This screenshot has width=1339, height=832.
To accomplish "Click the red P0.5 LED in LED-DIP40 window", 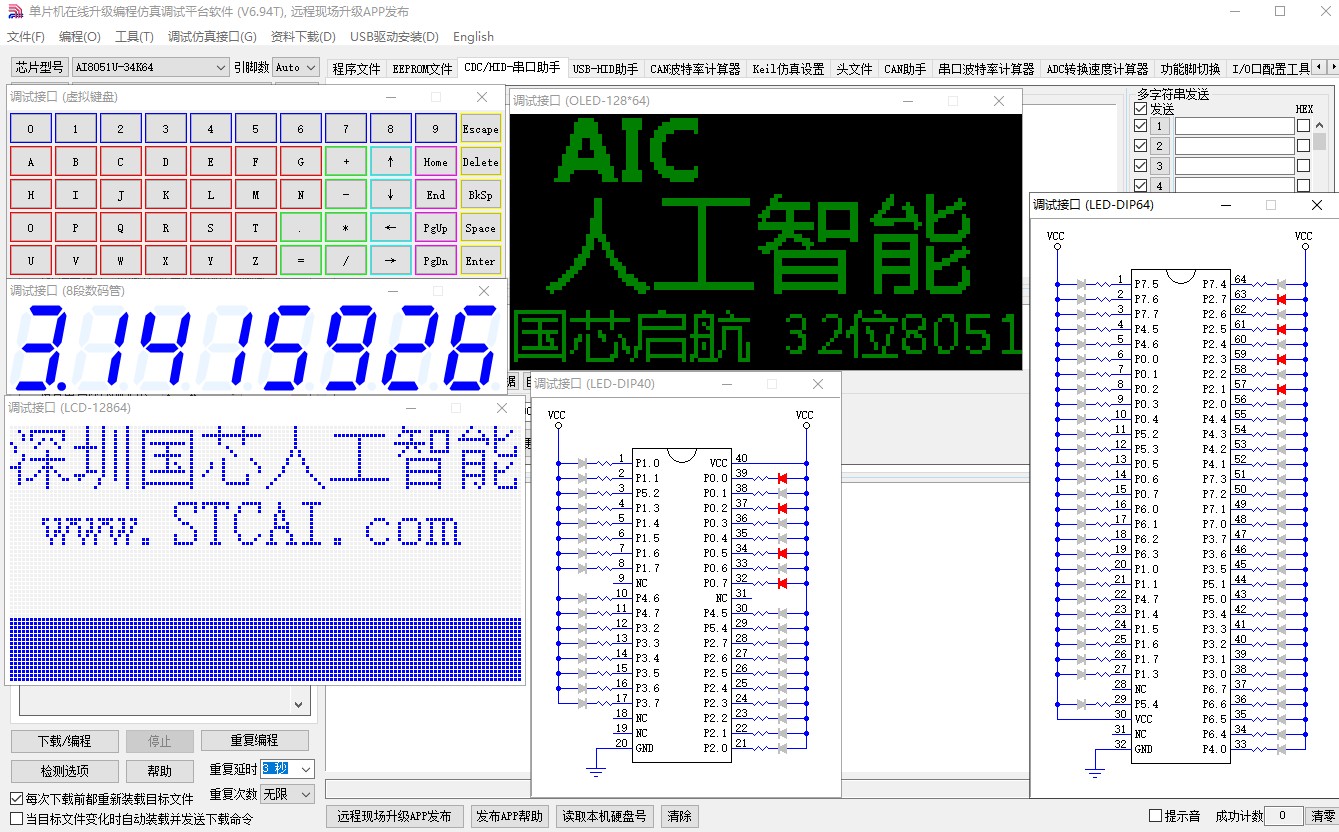I will (782, 553).
